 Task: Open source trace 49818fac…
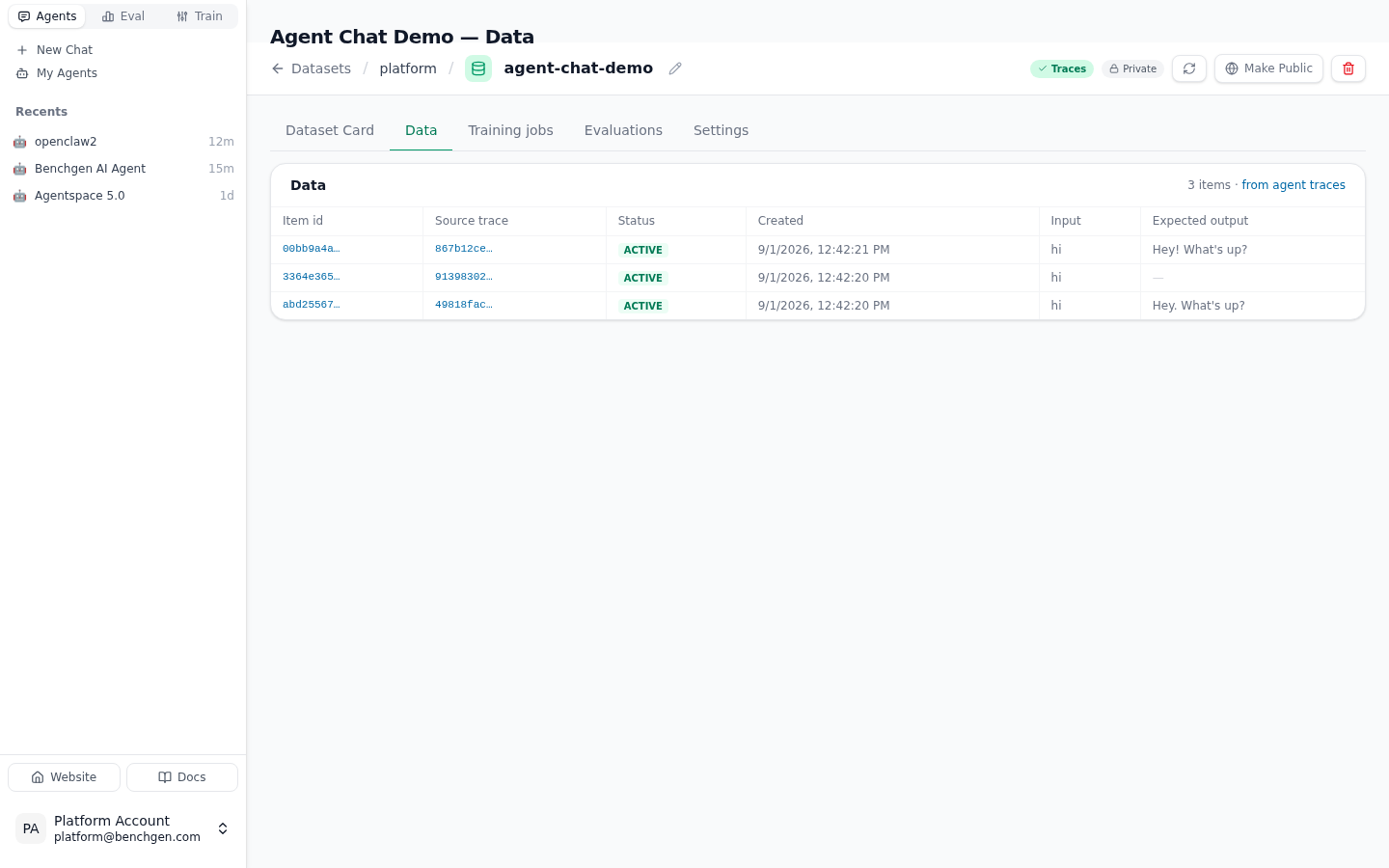click(464, 305)
